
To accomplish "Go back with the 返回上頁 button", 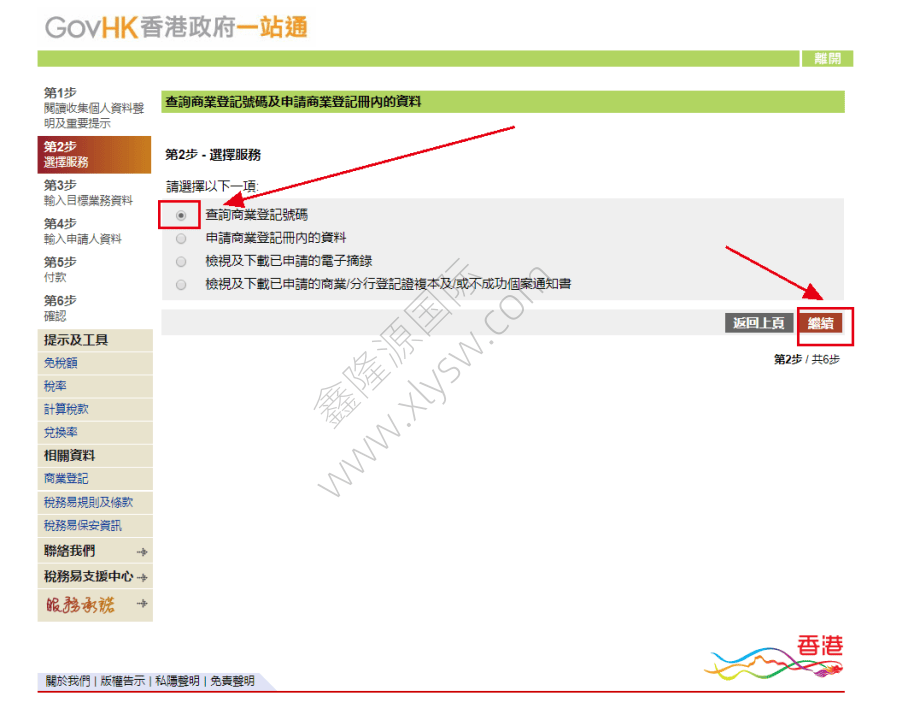I will [759, 323].
